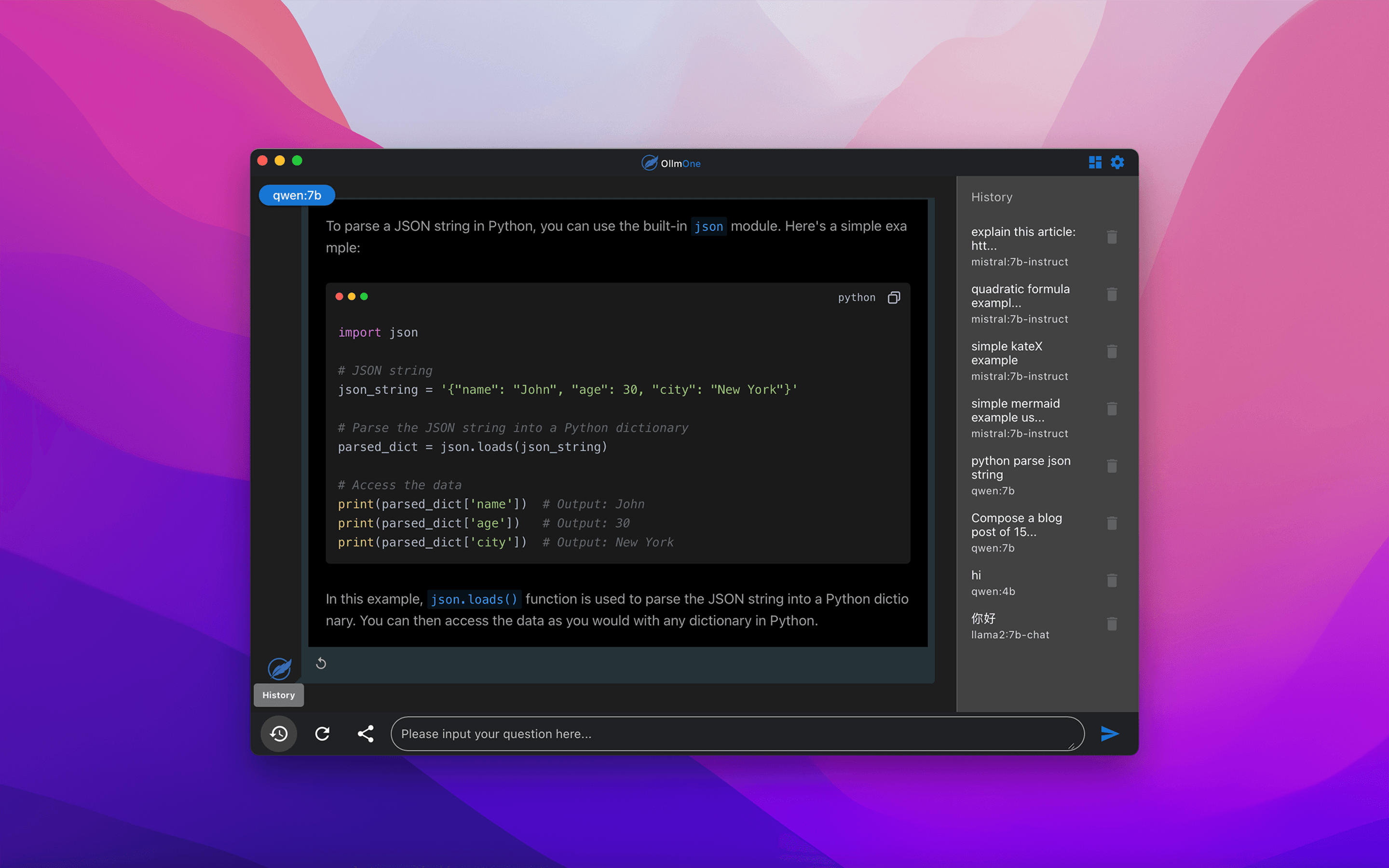Screen dimensions: 1389x868
Task: Minimize OllmOne window with yellow button
Action: pos(280,161)
